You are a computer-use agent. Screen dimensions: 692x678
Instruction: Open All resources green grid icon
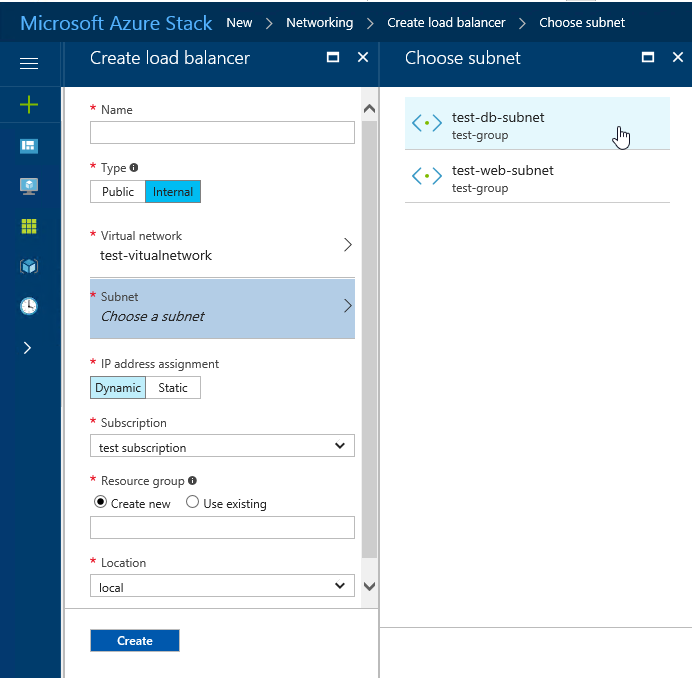29,226
